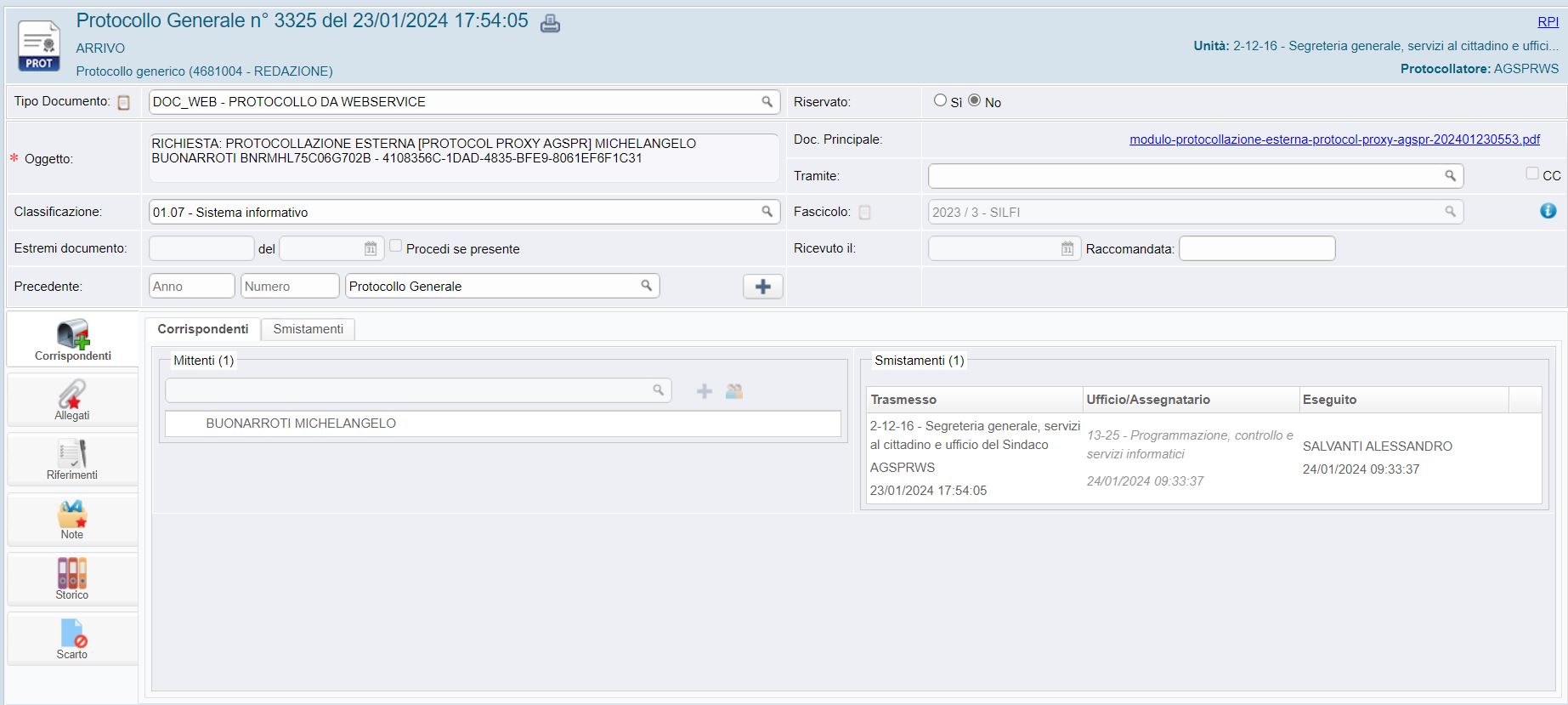This screenshot has height=705, width=1568.
Task: Click the printer icon beside protocol title
Action: 550,23
